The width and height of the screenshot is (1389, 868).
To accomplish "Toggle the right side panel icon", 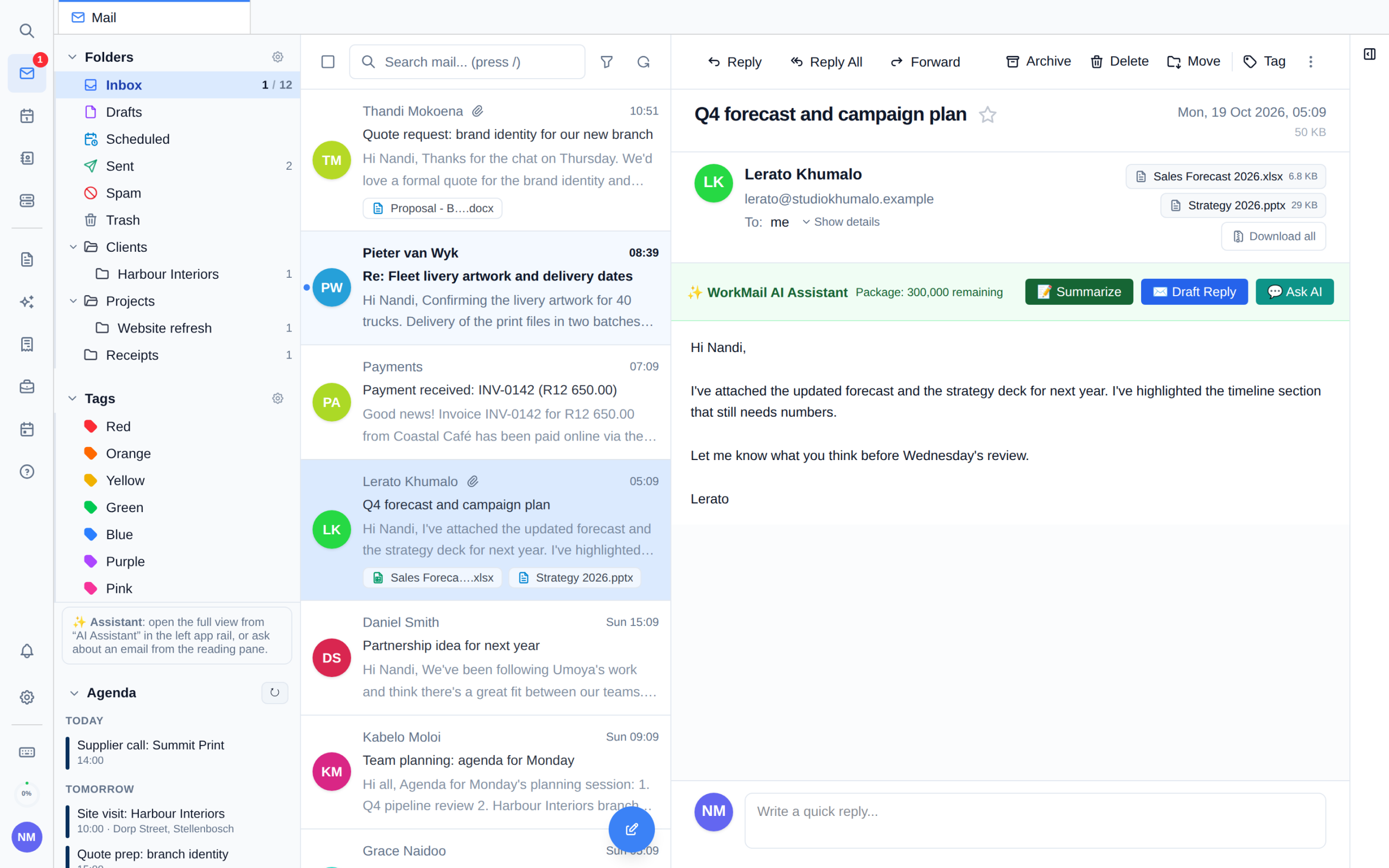I will [1369, 54].
